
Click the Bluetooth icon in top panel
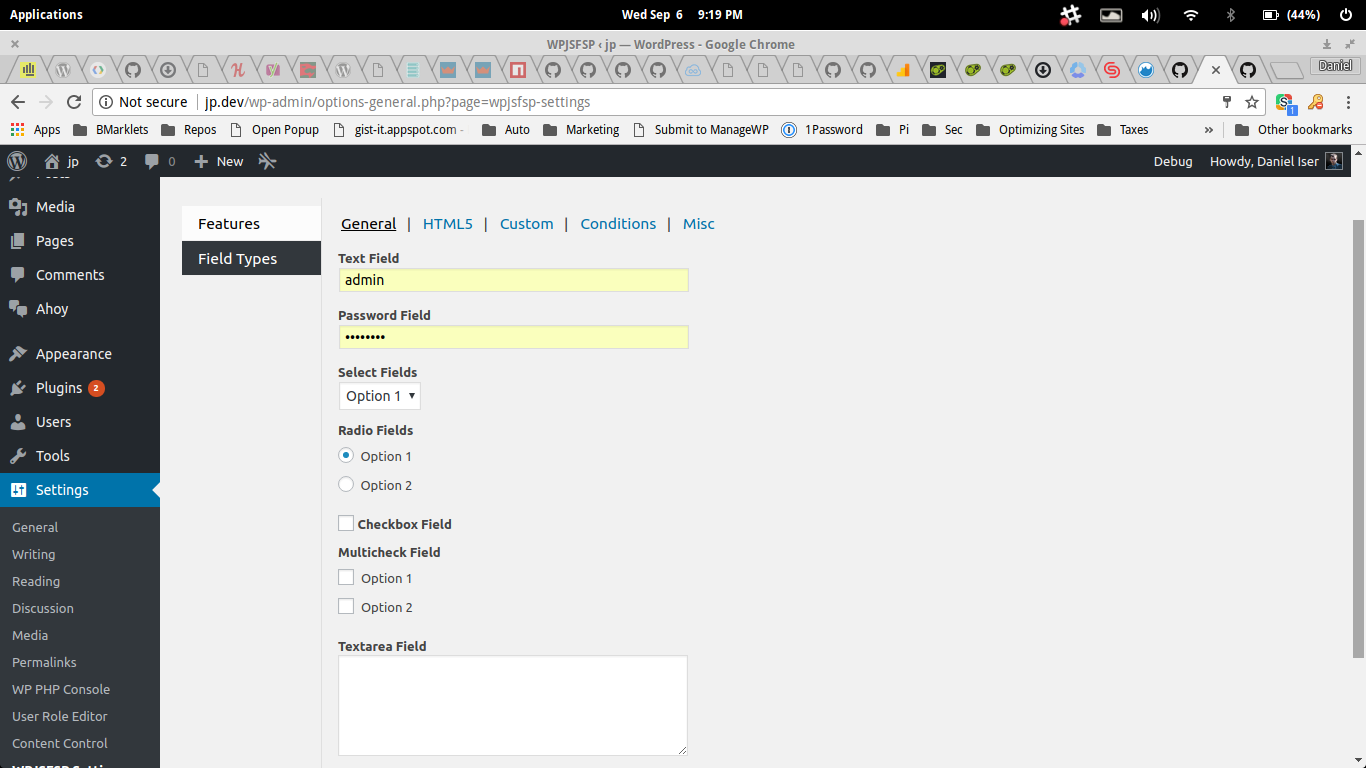point(1232,15)
